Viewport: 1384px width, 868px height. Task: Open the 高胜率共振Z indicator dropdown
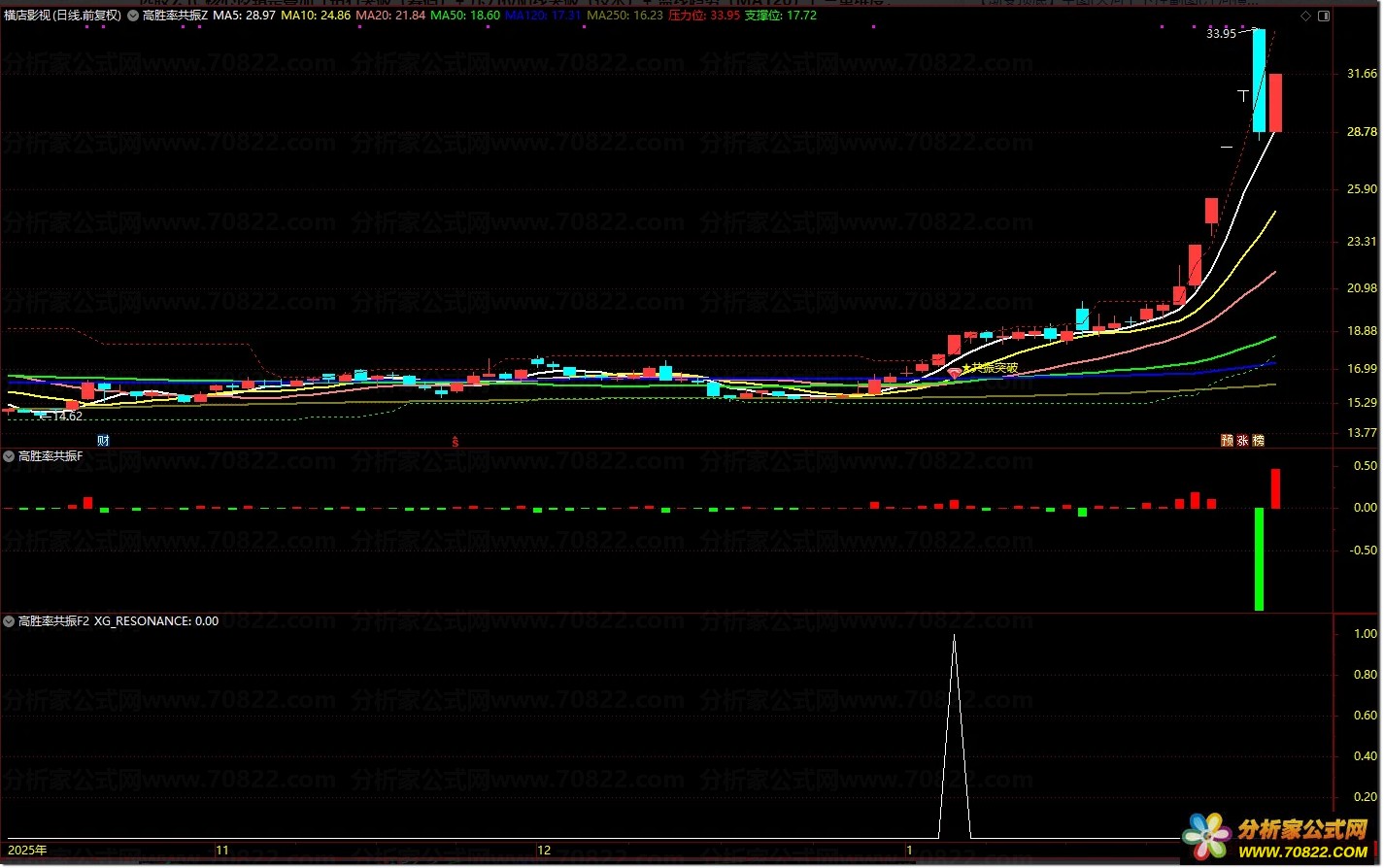(133, 16)
